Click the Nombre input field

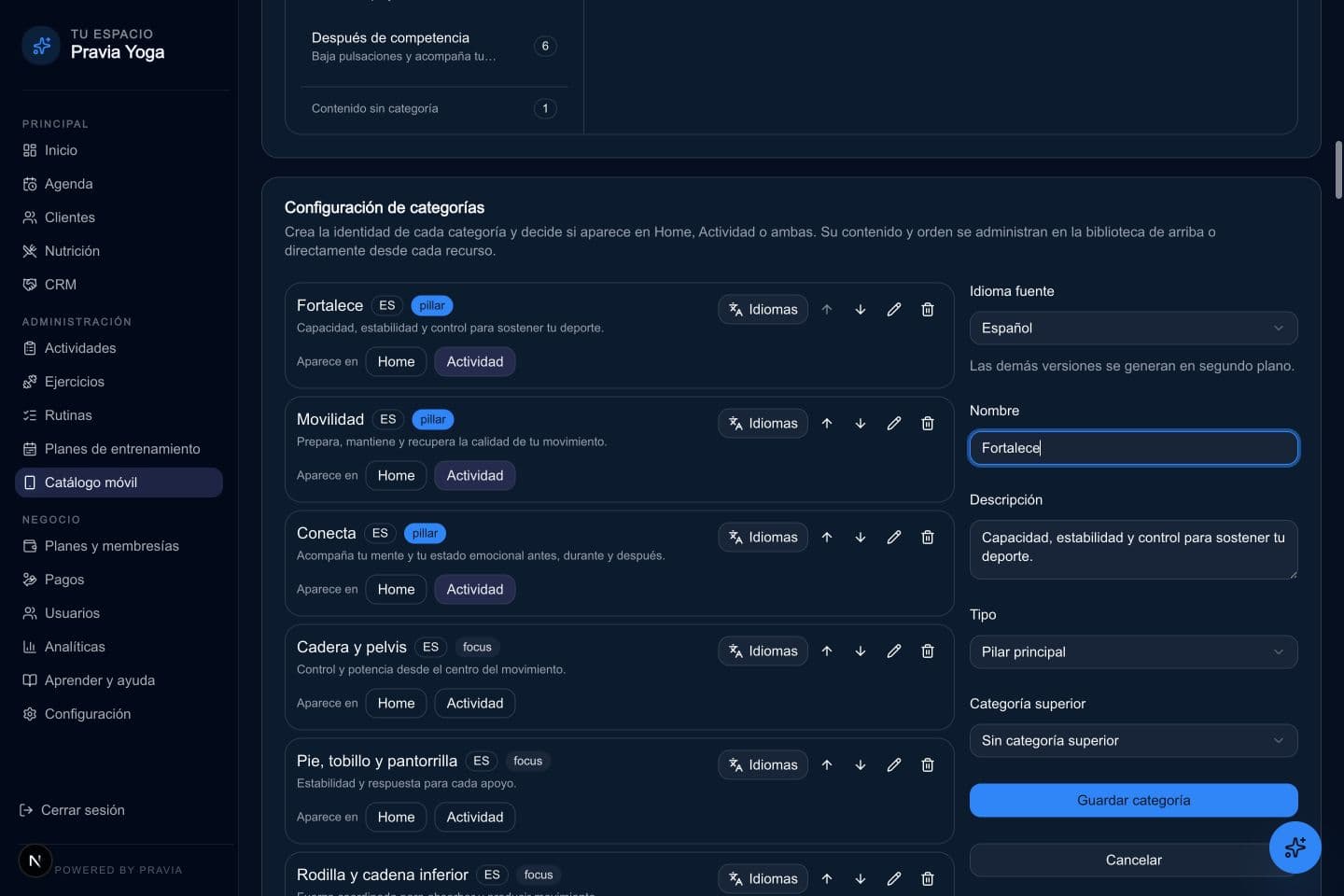(1133, 448)
